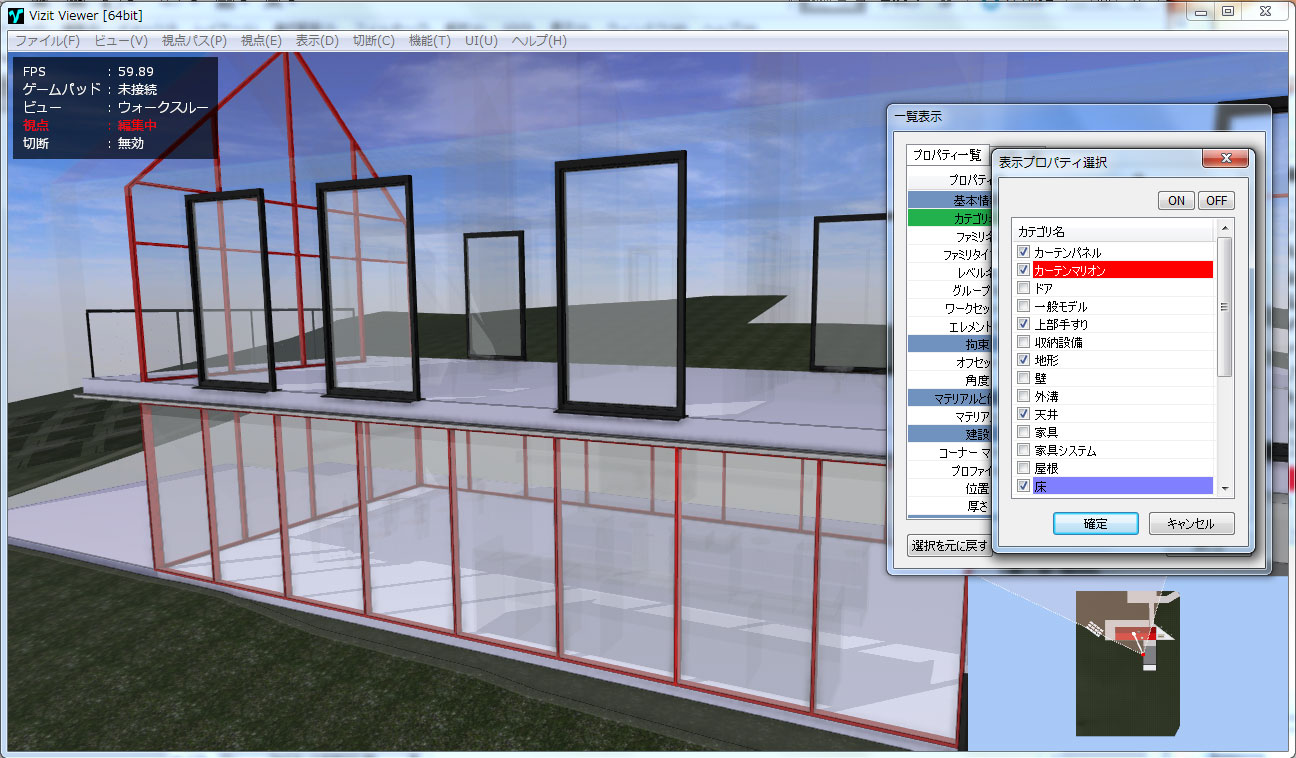Enable the ドア category checkbox
Viewport: 1296px width, 758px height.
coord(1023,288)
